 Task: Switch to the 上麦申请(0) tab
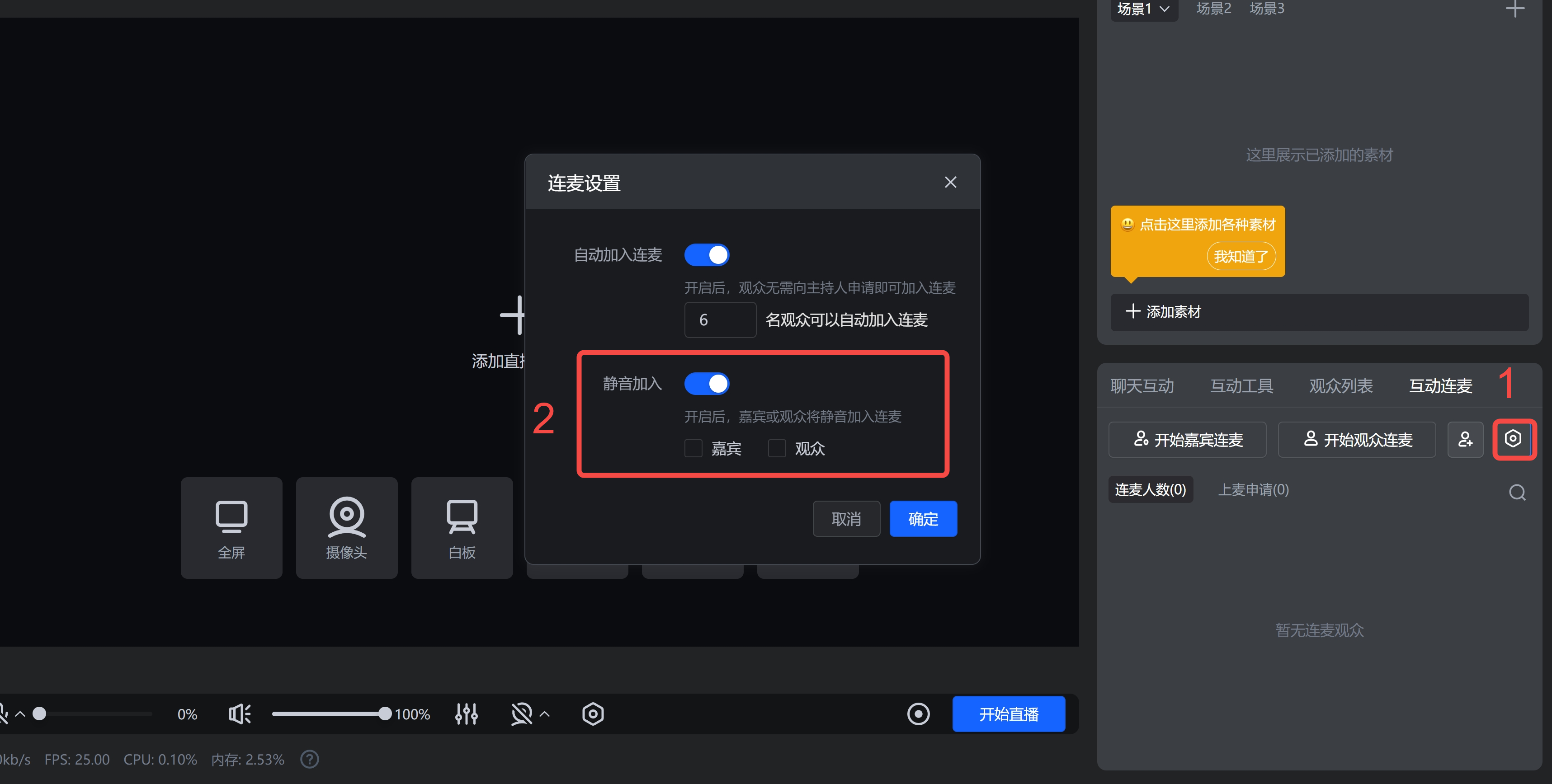[x=1253, y=489]
